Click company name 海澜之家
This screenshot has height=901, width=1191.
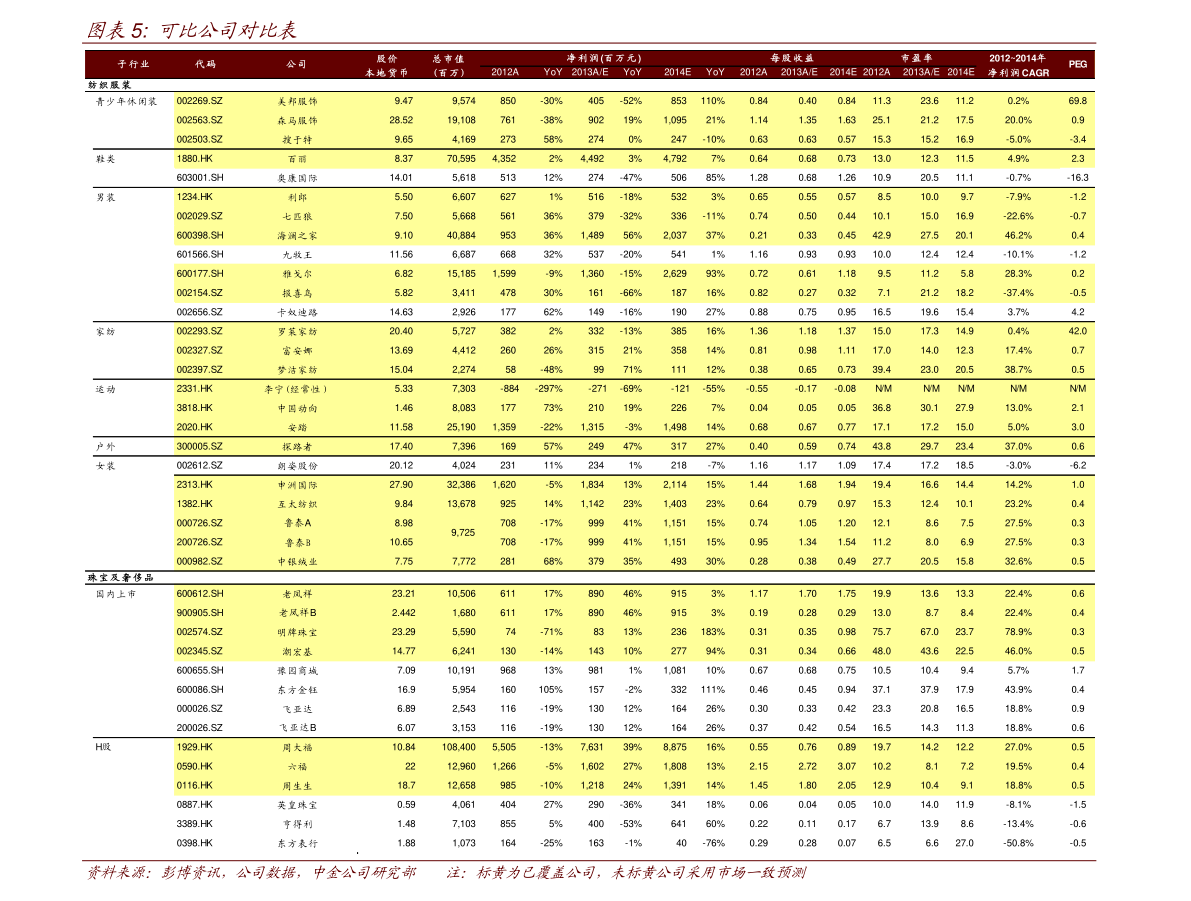tap(297, 236)
